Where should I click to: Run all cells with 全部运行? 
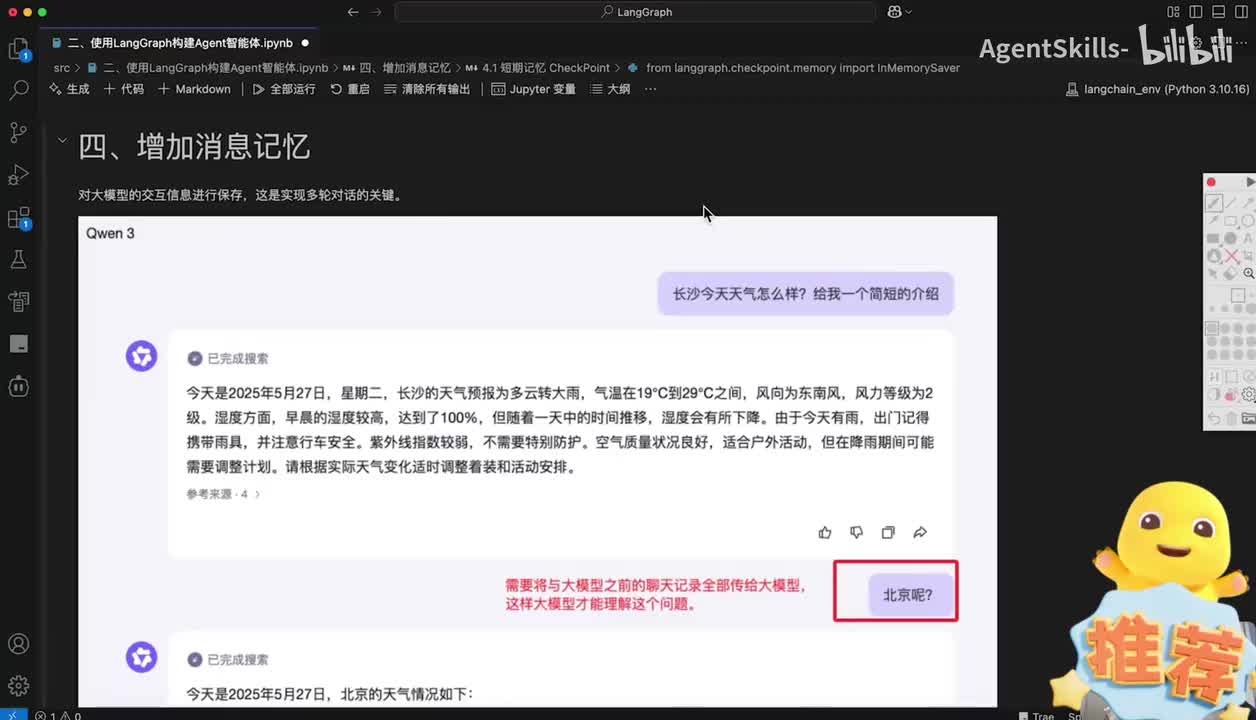284,89
